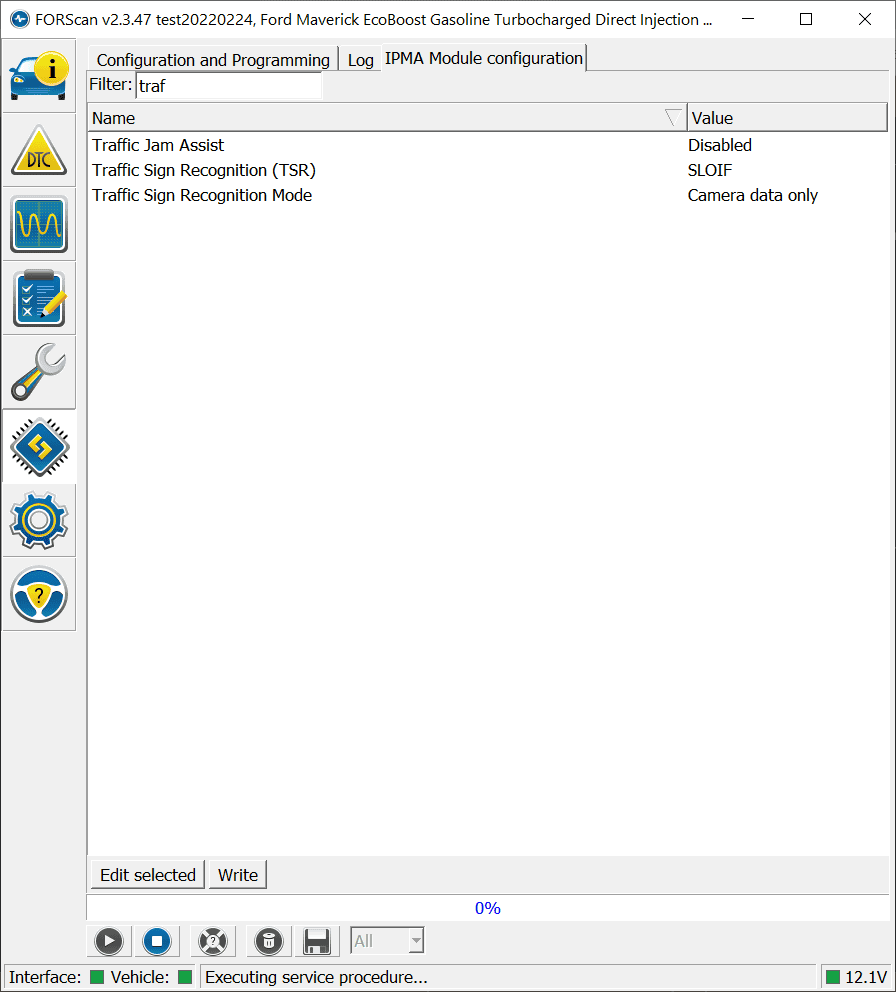Click the Stop button in bottom toolbar
Viewport: 896px width, 992px height.
point(157,941)
